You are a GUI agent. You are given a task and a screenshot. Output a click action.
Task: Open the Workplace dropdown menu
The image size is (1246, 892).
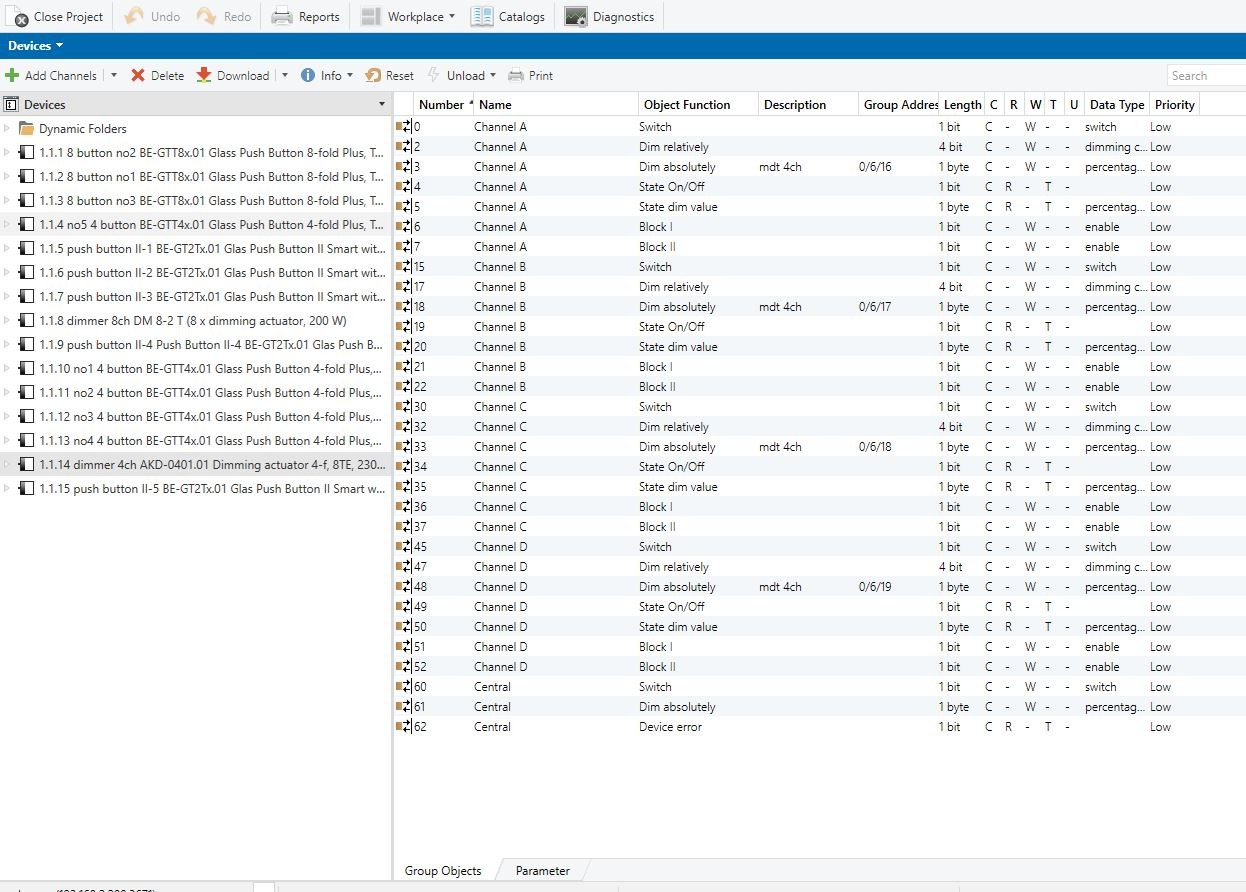[x=407, y=17]
